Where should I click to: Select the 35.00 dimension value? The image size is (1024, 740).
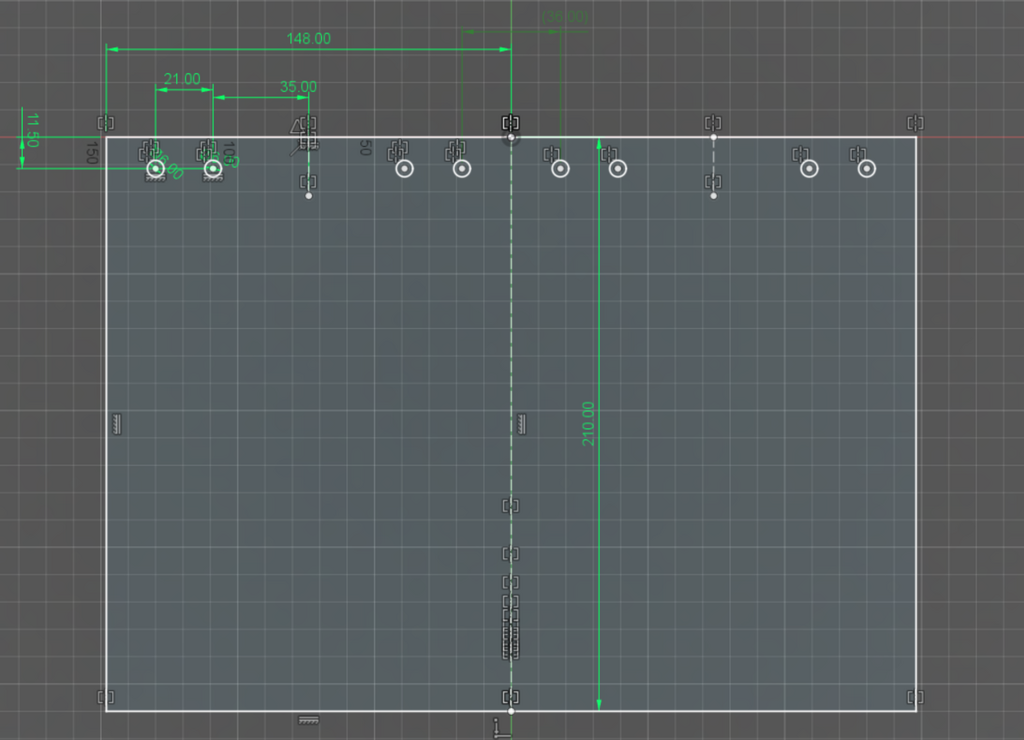click(298, 87)
